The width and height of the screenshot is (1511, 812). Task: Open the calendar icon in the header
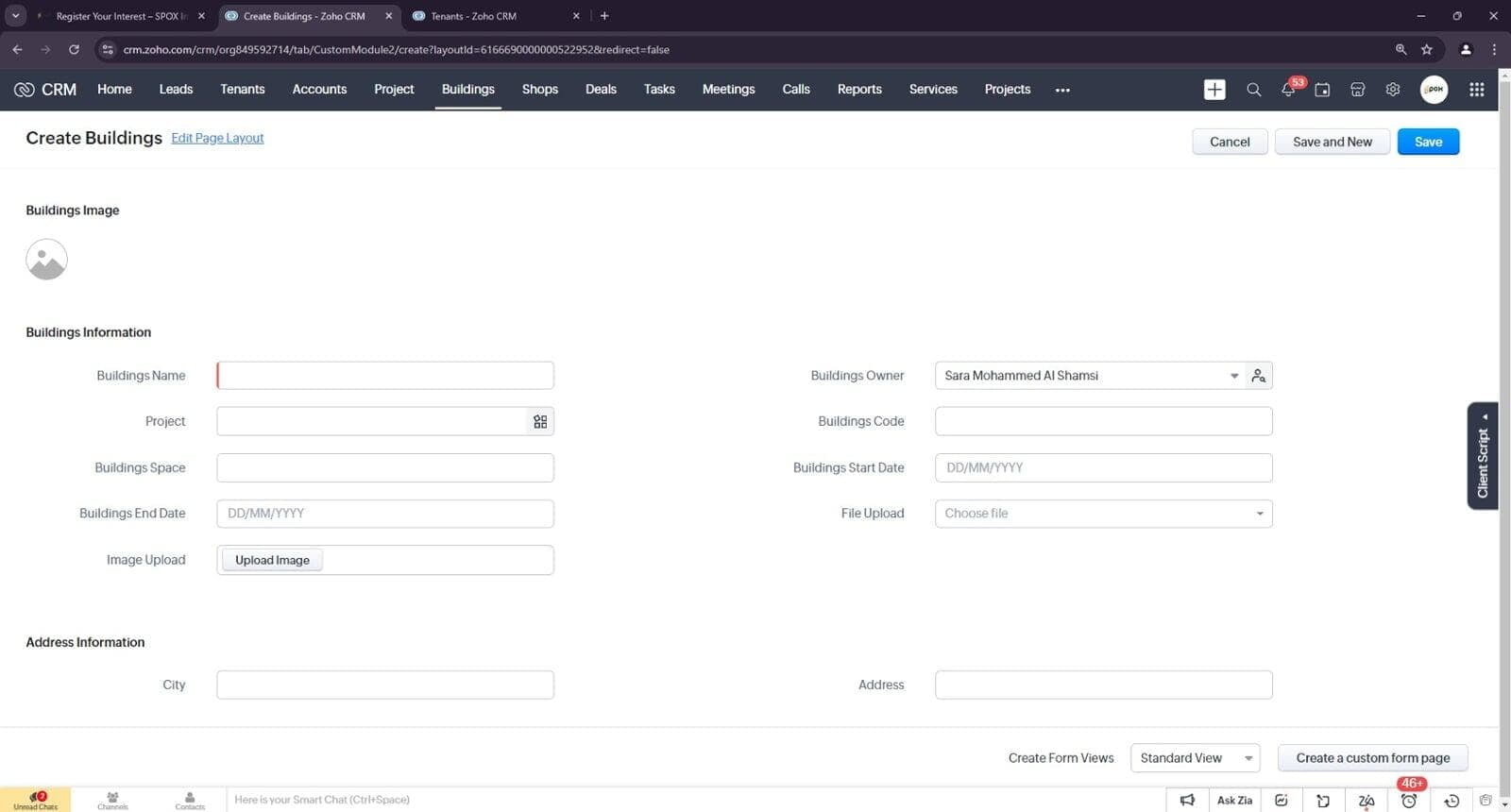[1322, 90]
